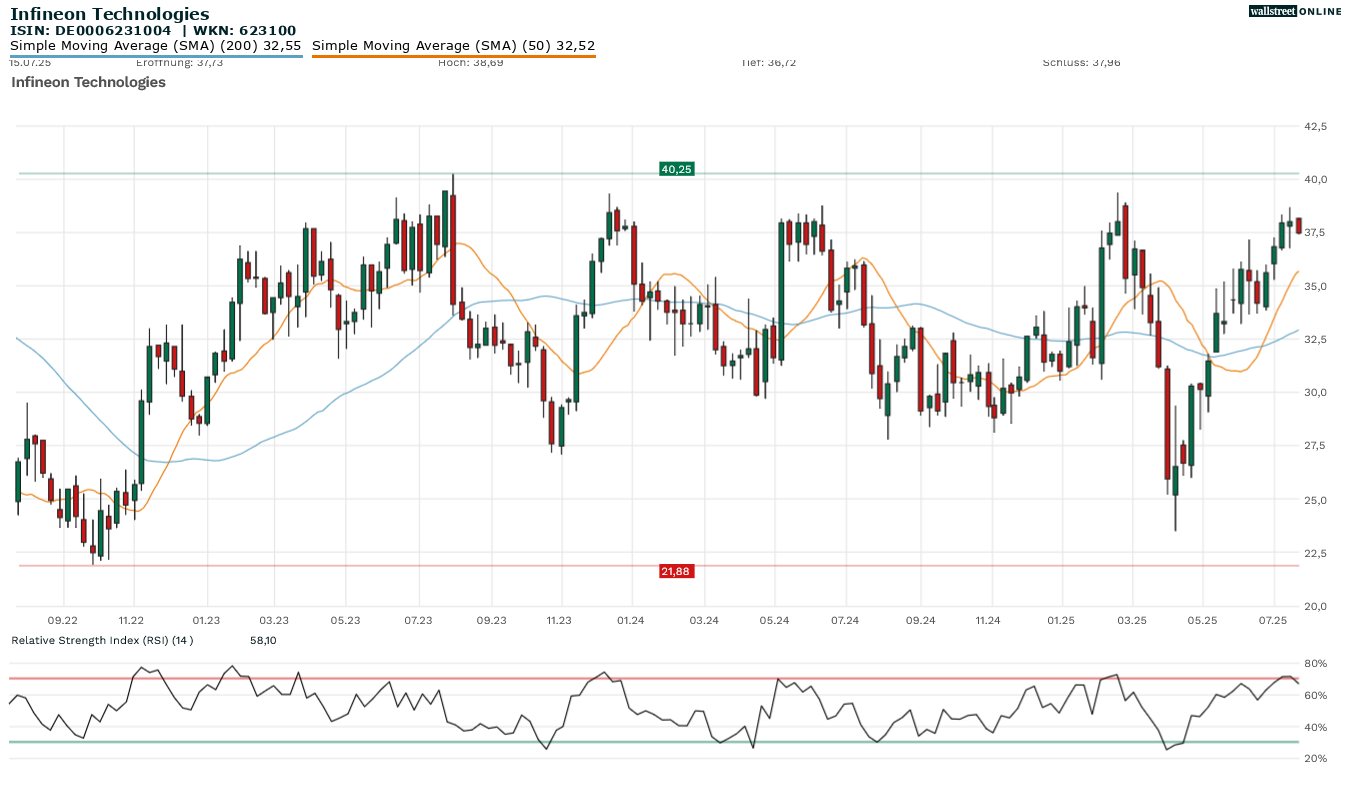Click the 20% RSI axis label
1349x786 pixels.
coord(1315,758)
